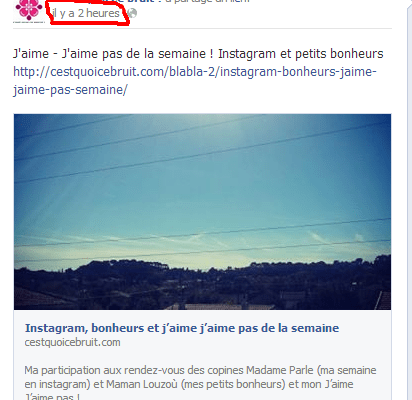
Task: Click the "jaime-pas-semaine/" second line of the URL
Action: coord(70,90)
